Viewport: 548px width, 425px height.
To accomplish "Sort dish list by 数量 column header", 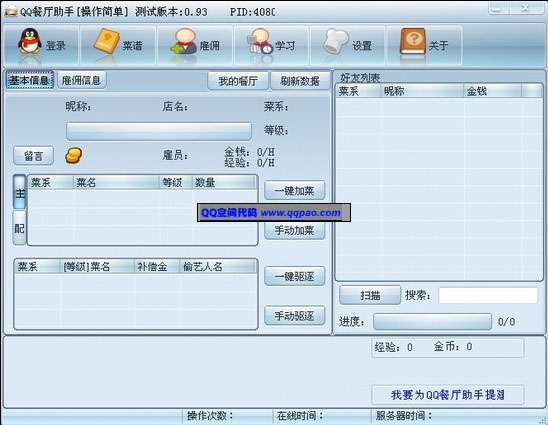I will (224, 182).
